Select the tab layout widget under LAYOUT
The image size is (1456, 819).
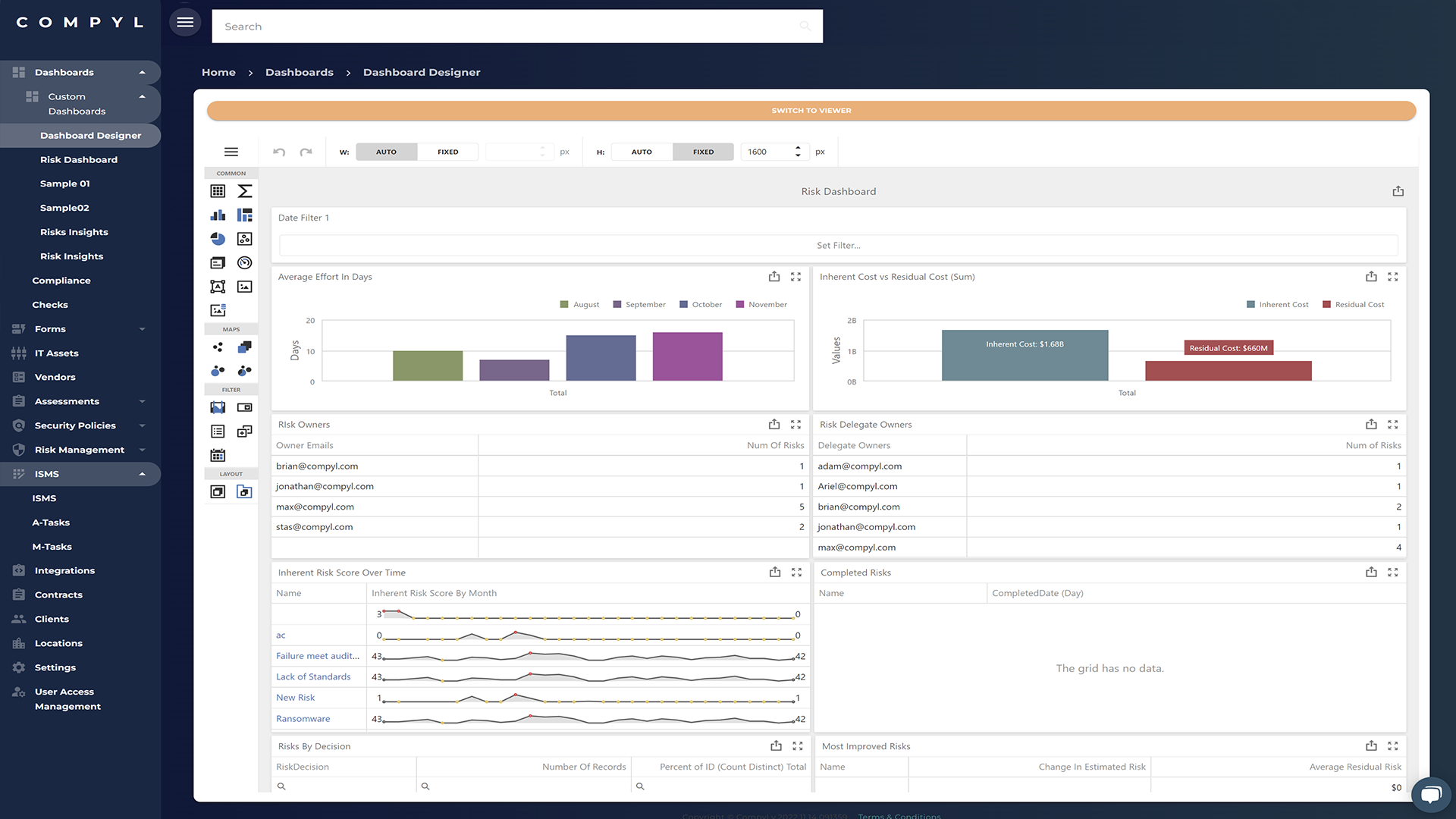[x=244, y=492]
